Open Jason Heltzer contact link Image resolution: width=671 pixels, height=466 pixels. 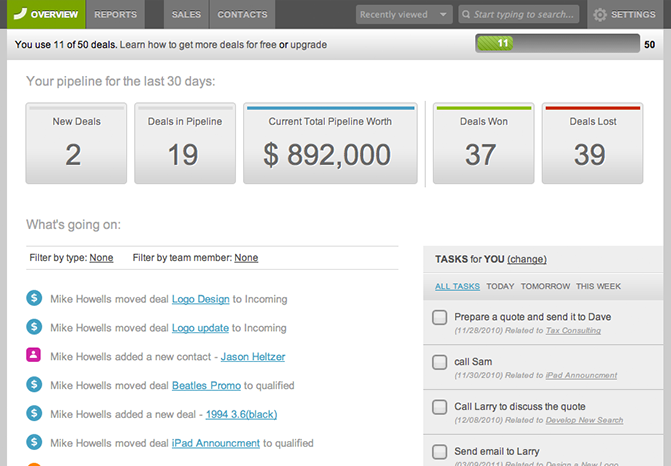tap(253, 356)
